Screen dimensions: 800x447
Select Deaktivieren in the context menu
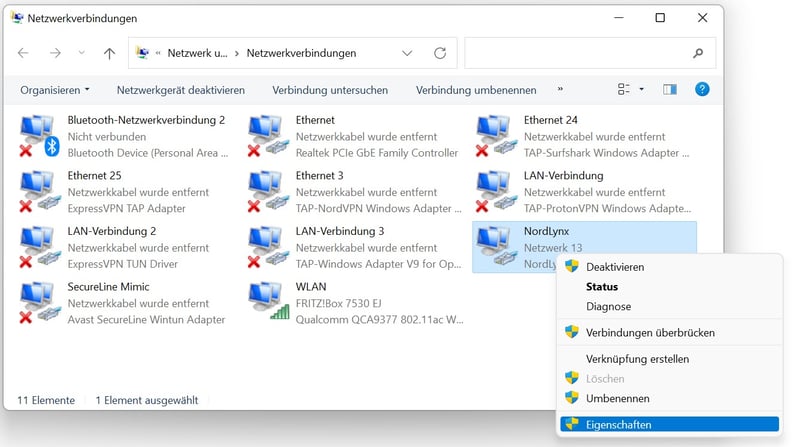(x=614, y=267)
